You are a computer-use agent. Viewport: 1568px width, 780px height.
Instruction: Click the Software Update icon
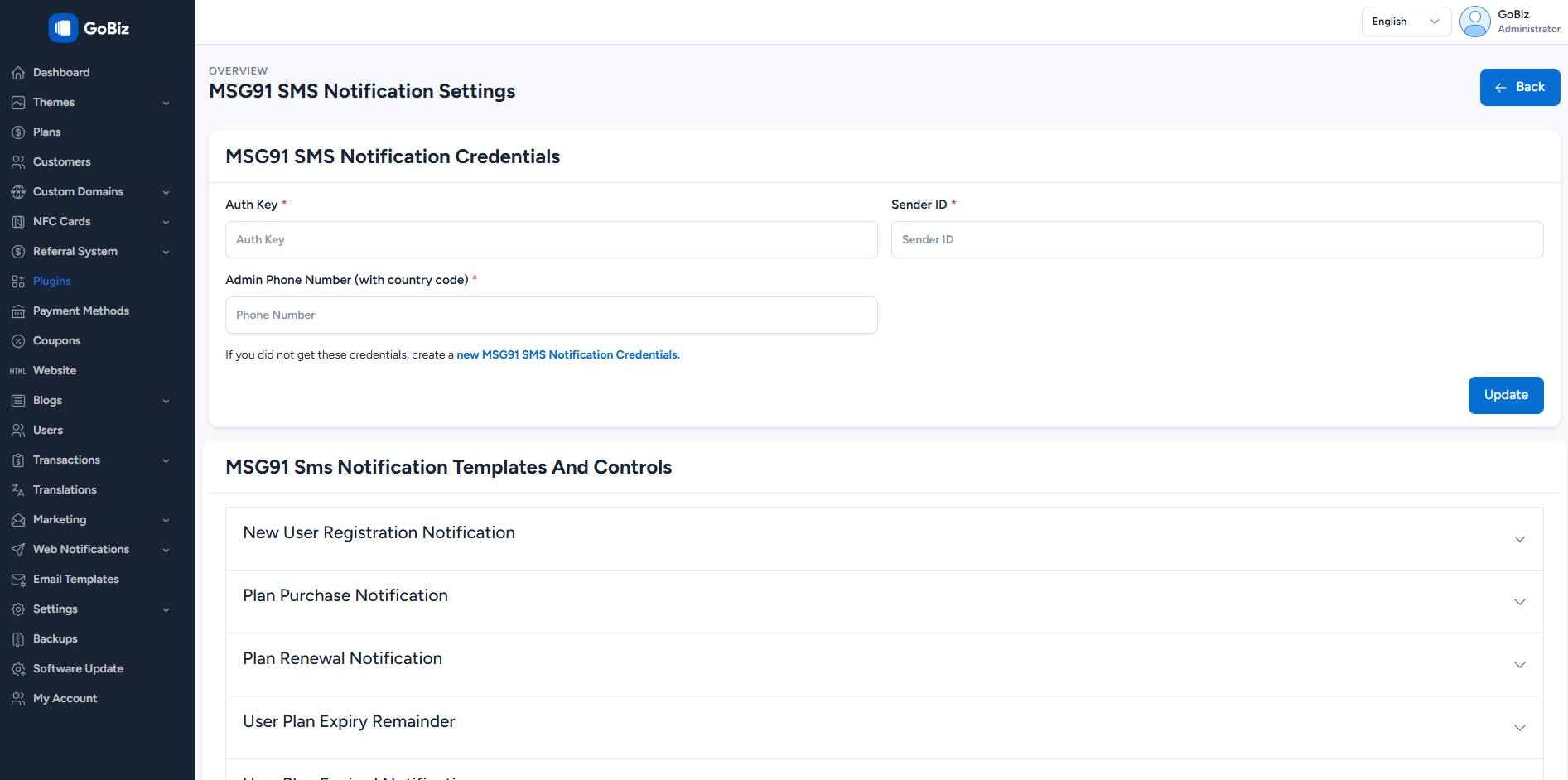point(18,669)
